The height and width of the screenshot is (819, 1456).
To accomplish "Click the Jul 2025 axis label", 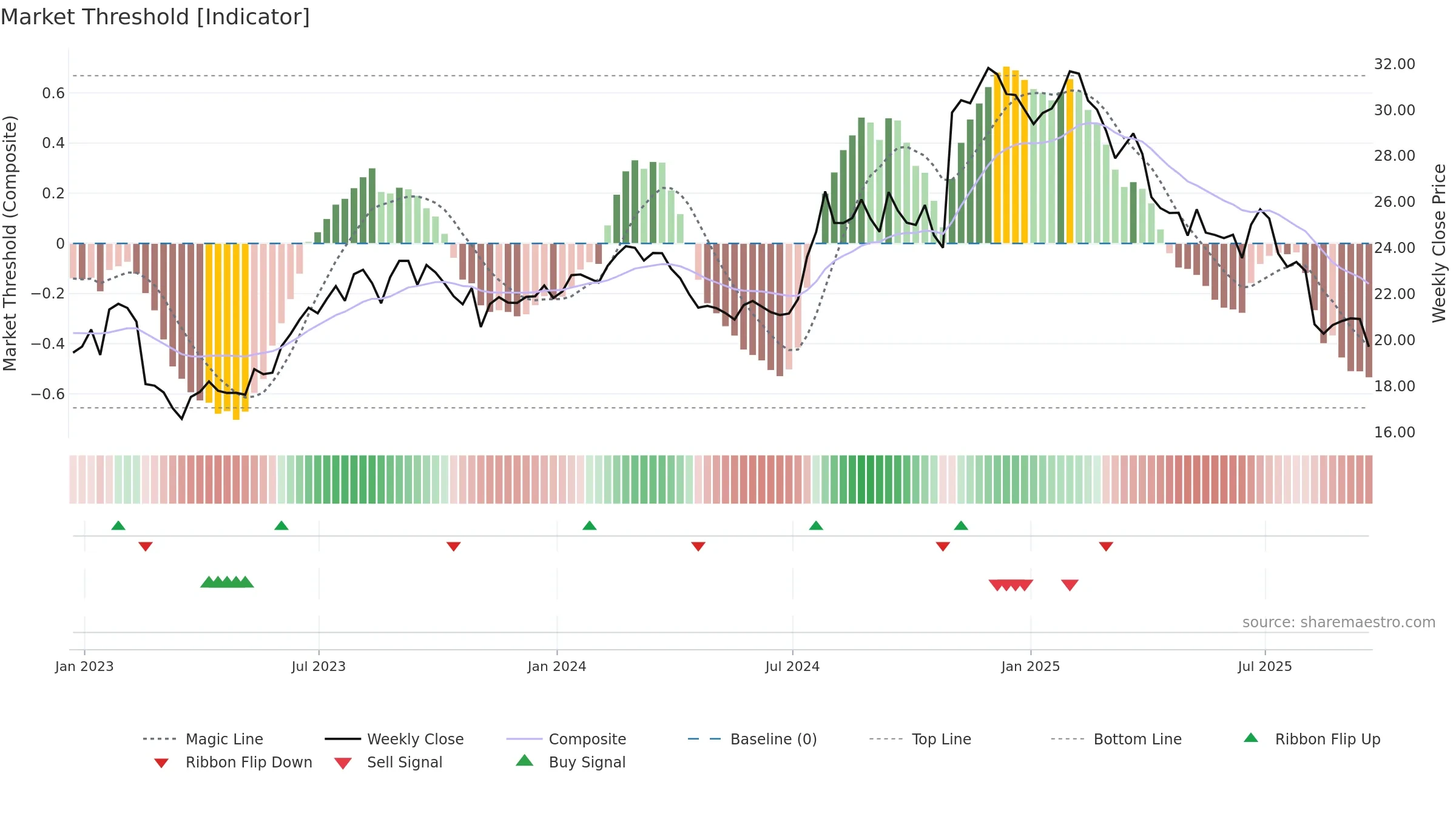I will (x=1265, y=667).
